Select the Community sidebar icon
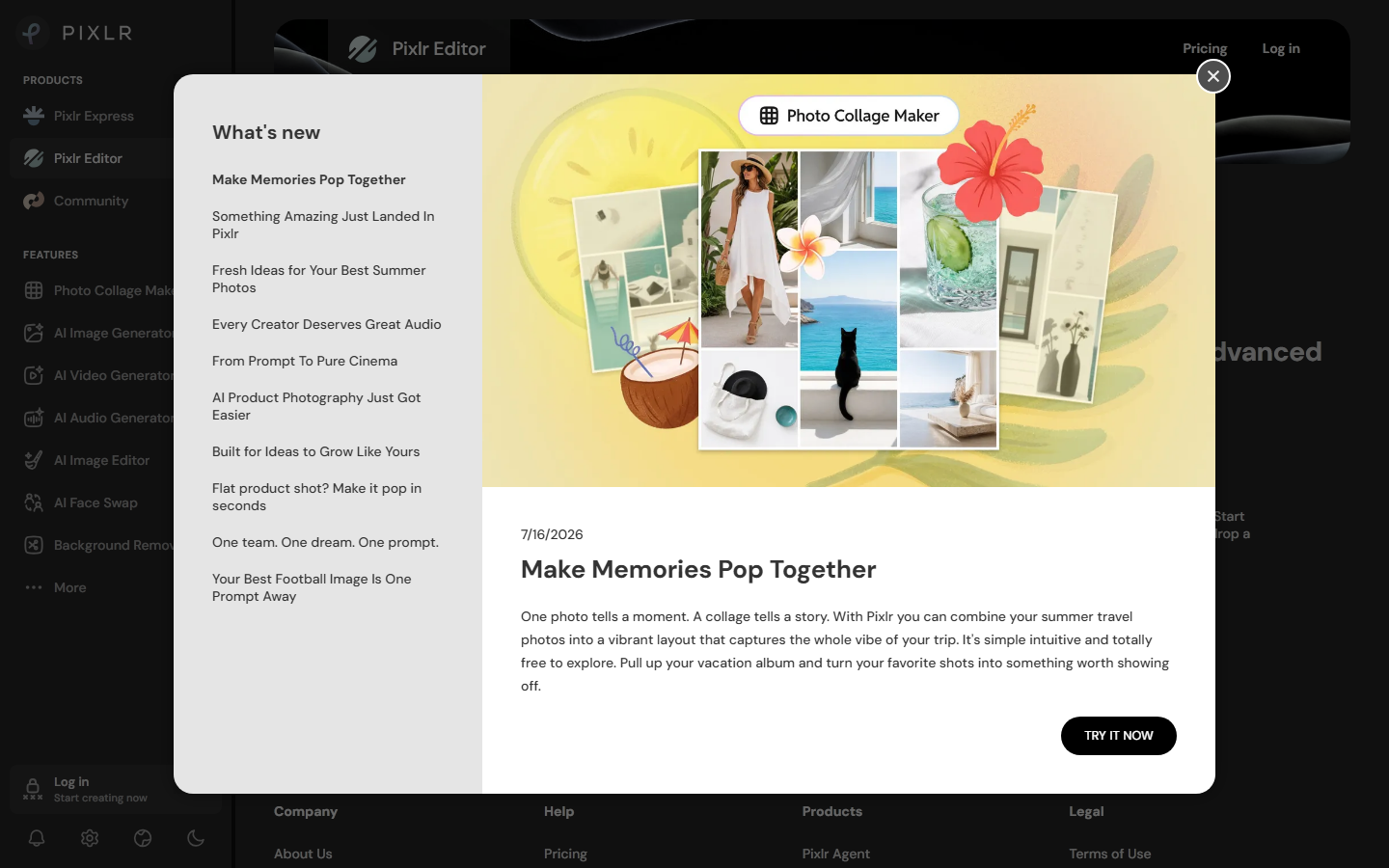The height and width of the screenshot is (868, 1389). pos(34,201)
